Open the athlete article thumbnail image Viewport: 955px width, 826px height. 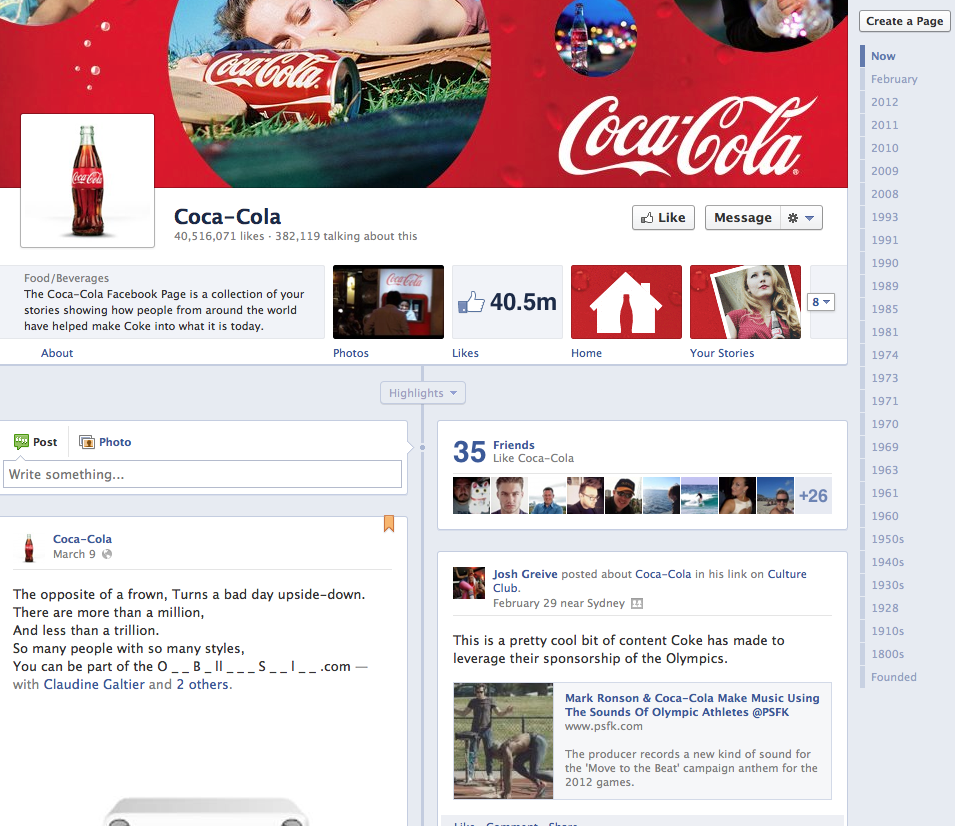point(503,741)
